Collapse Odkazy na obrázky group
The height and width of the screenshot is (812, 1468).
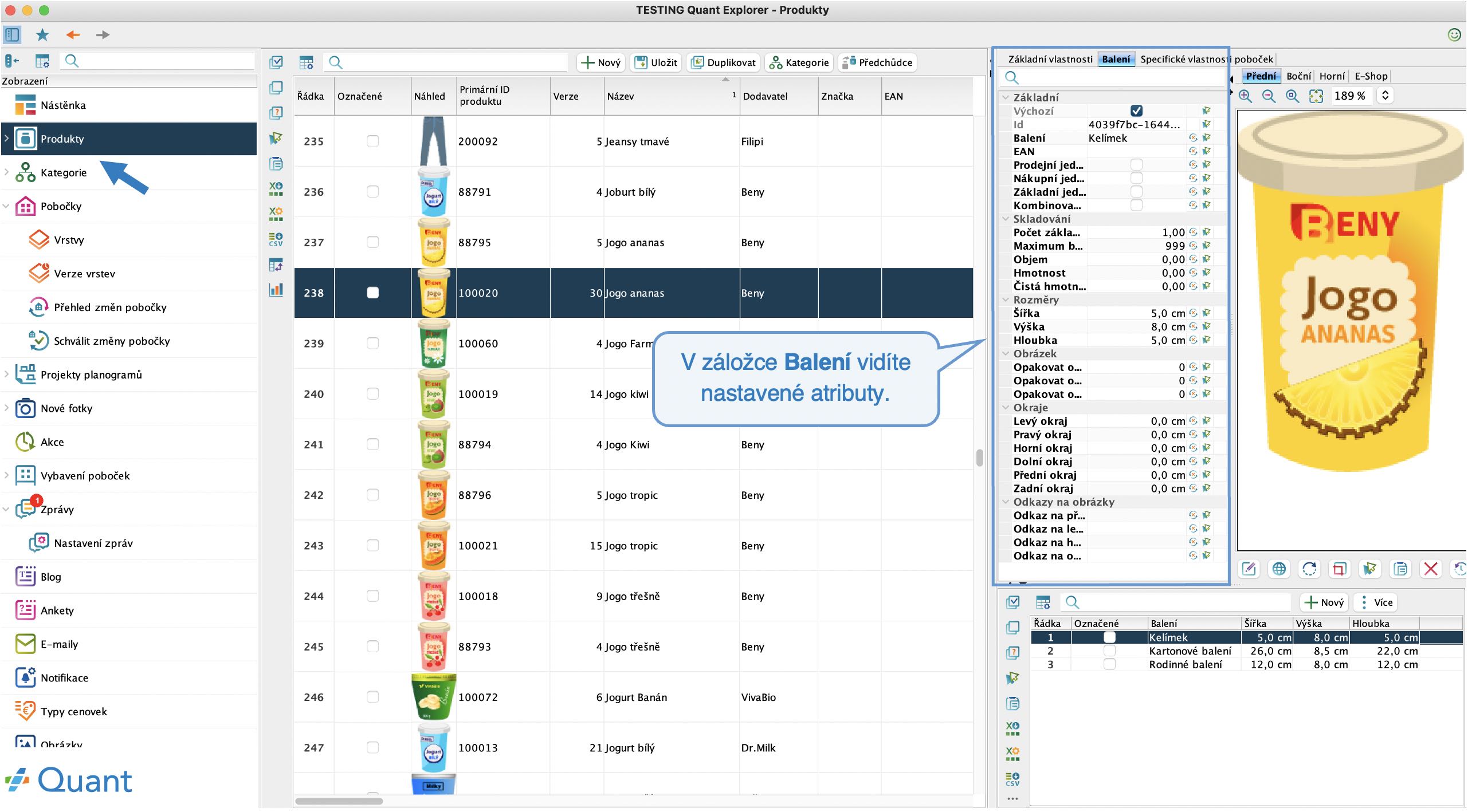point(1006,502)
